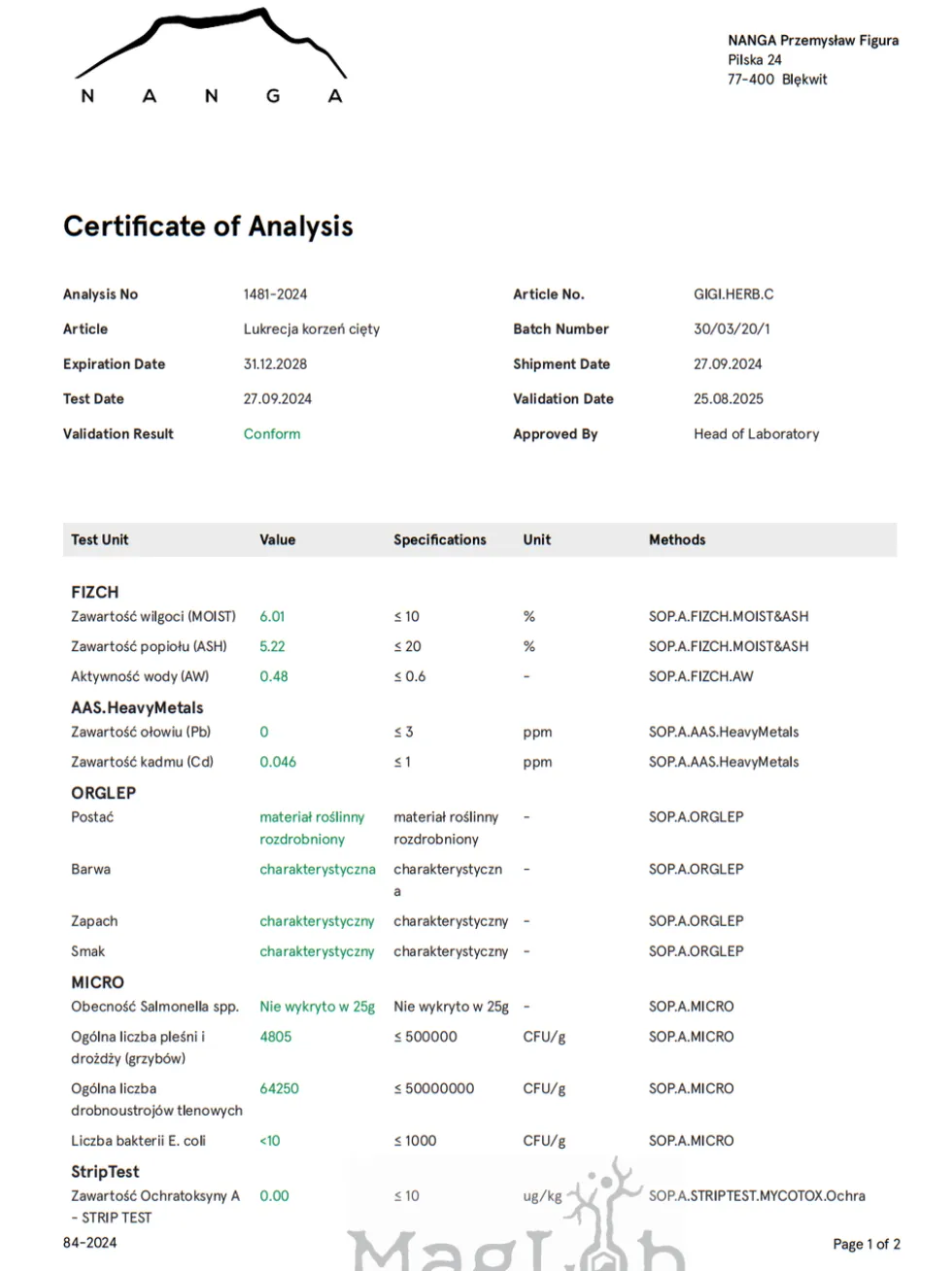
Task: Click method "SOP.A.FIZCH.AW"
Action: pos(701,677)
